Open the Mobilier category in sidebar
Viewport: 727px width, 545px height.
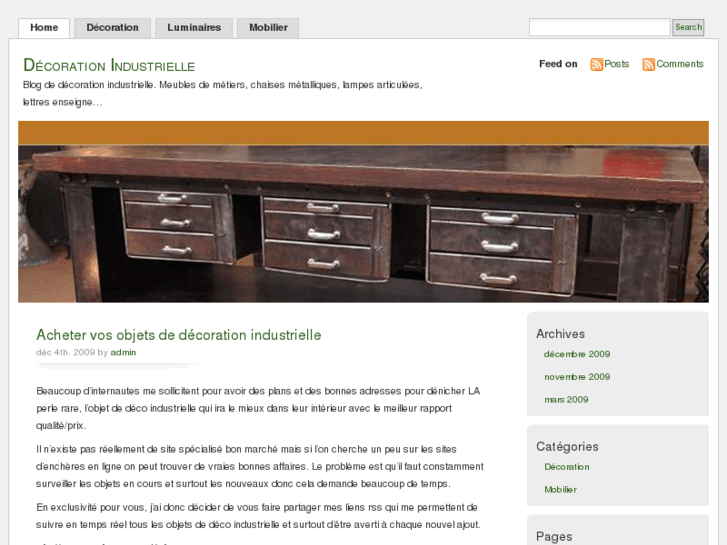[x=560, y=490]
